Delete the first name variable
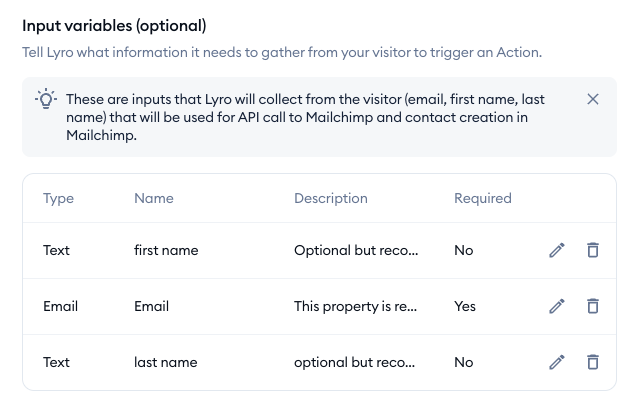Screen dimensions: 633x402 coord(592,250)
